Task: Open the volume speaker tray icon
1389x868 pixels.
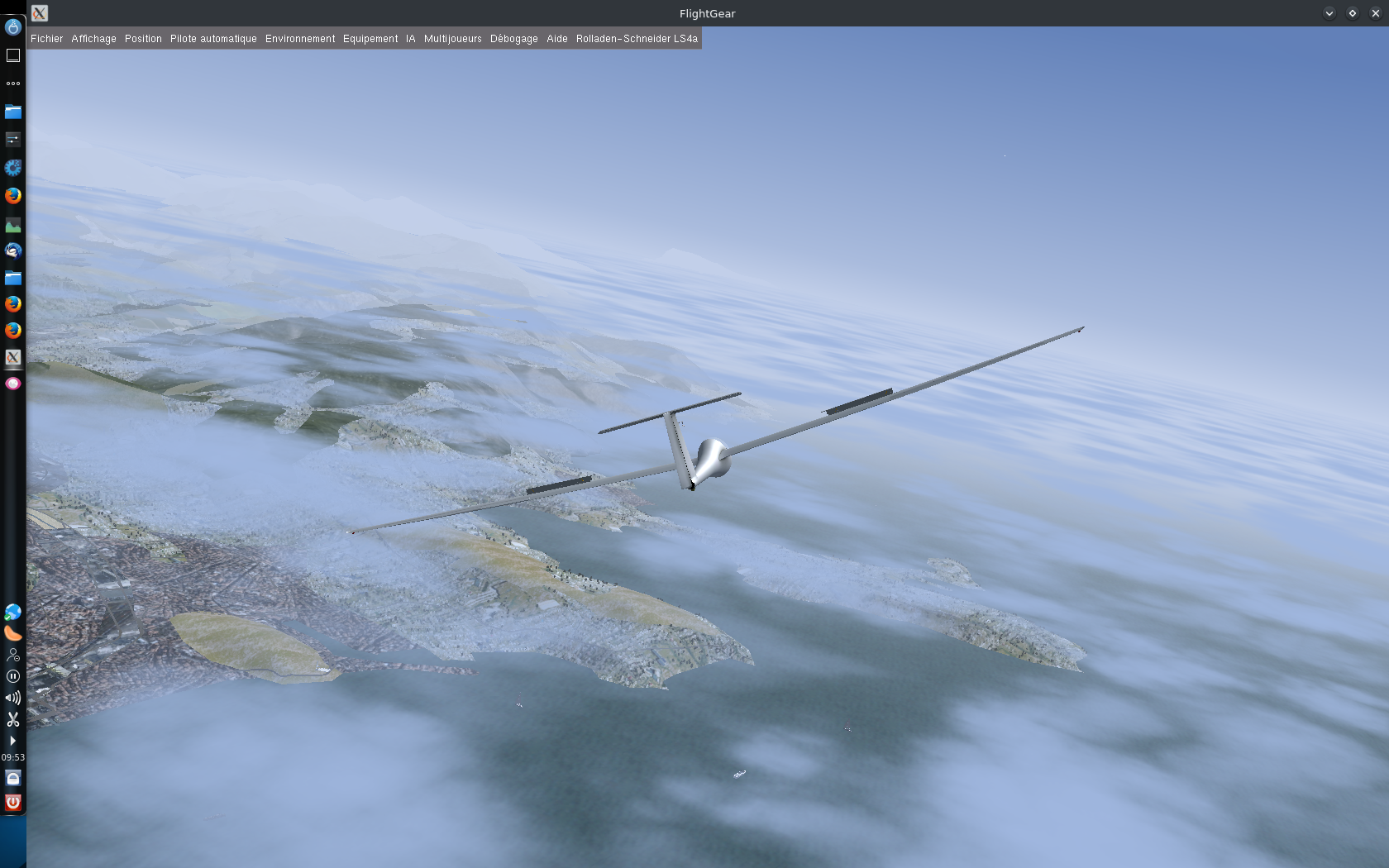Action: tap(13, 698)
